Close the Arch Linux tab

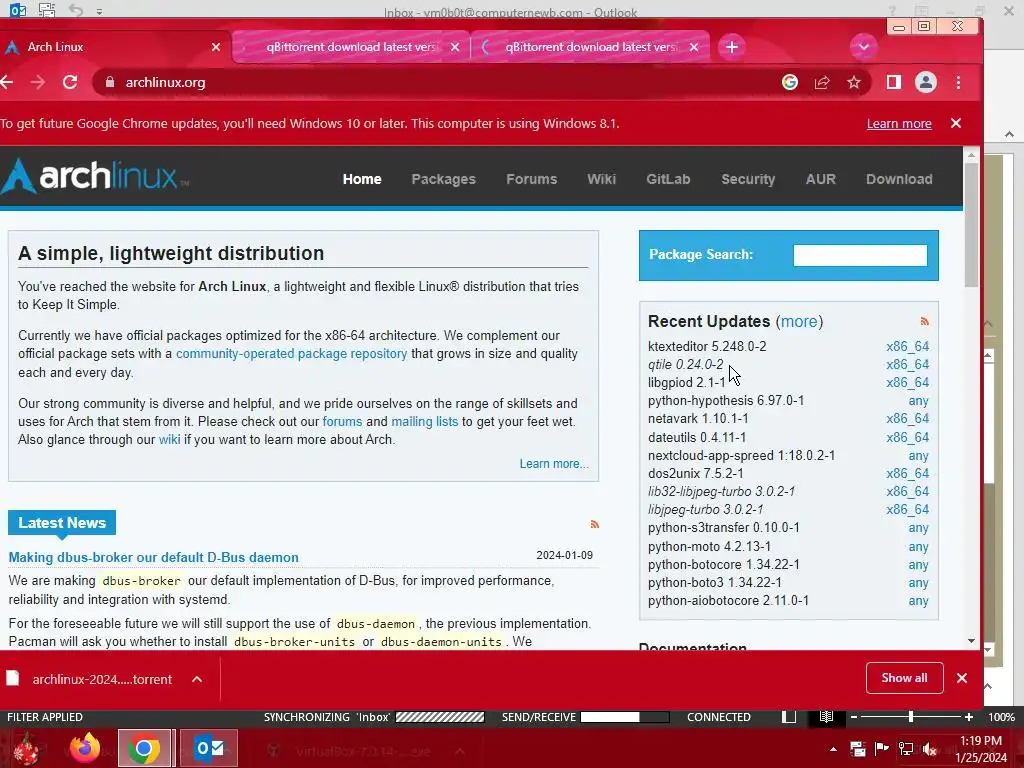click(x=216, y=47)
